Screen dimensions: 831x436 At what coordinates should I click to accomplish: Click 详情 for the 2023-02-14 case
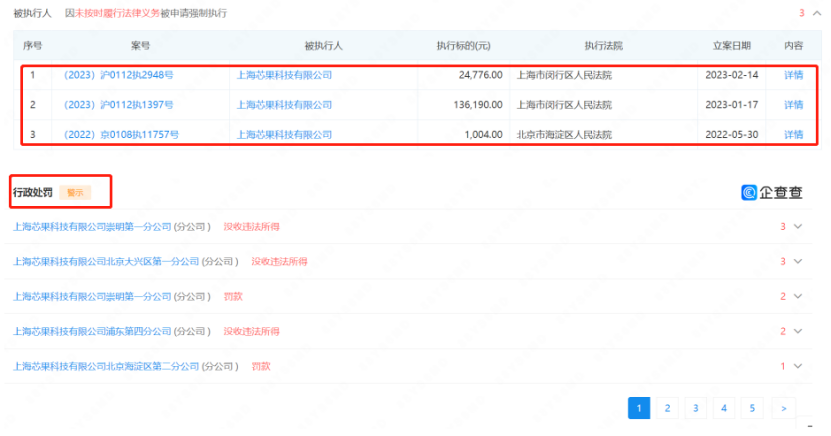pyautogui.click(x=793, y=75)
